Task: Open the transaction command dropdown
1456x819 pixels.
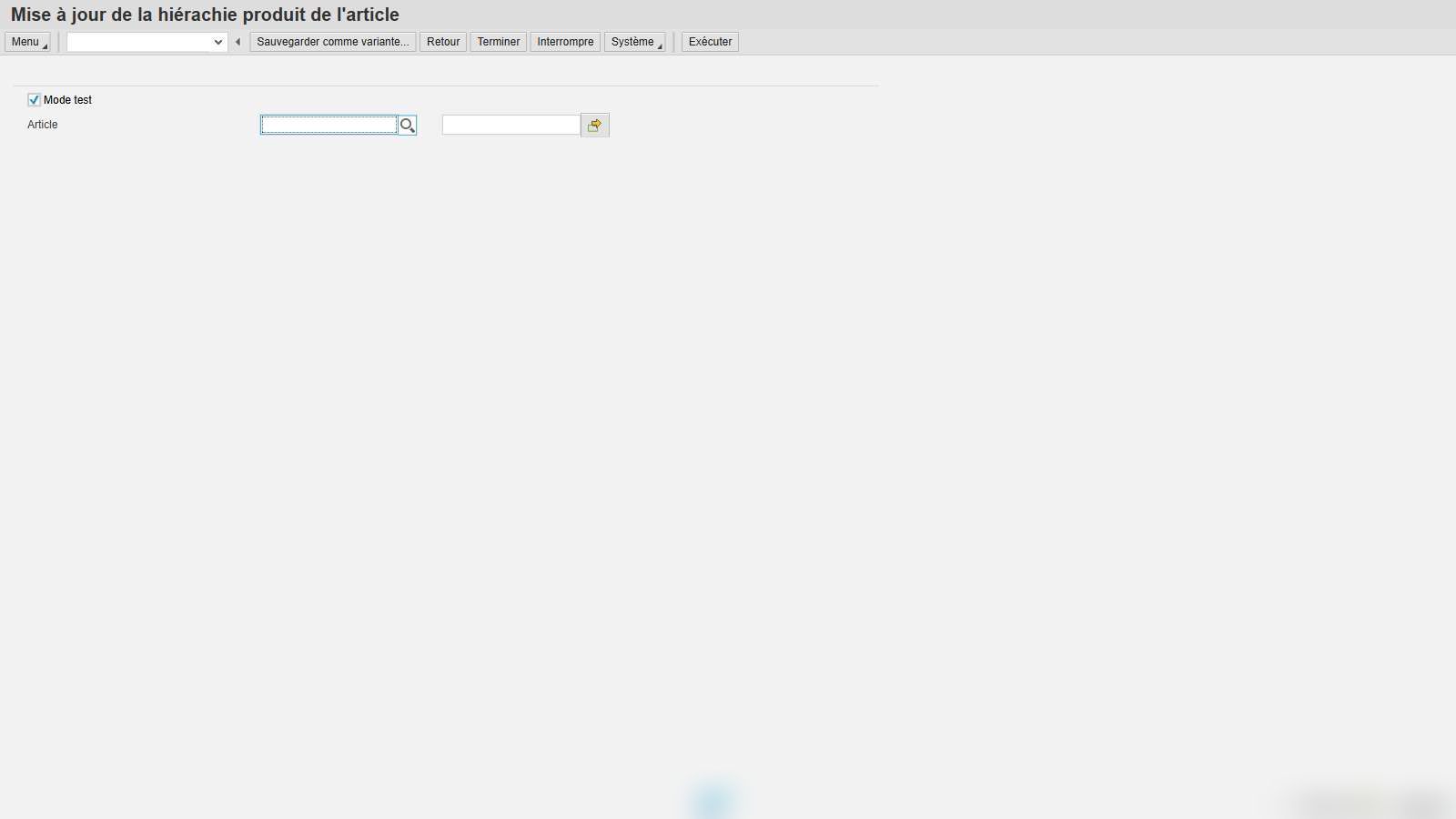Action: (218, 42)
